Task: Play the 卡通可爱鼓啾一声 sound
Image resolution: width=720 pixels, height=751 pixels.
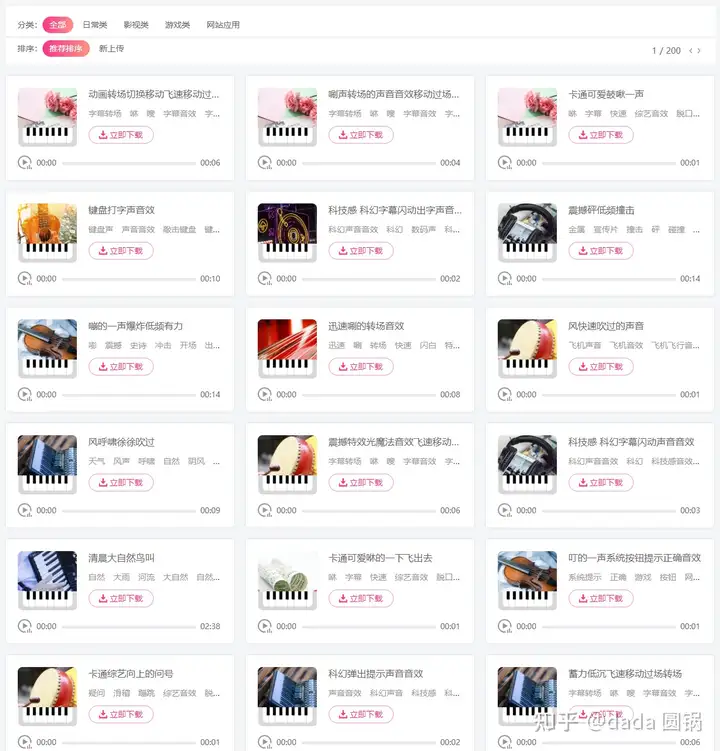Action: coord(504,162)
